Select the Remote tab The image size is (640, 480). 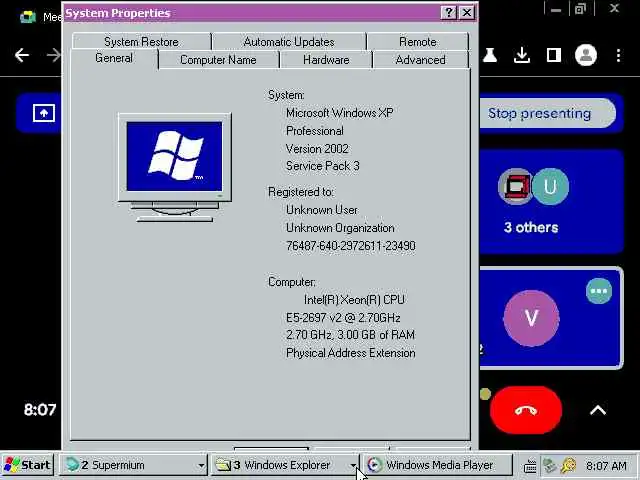click(x=418, y=42)
